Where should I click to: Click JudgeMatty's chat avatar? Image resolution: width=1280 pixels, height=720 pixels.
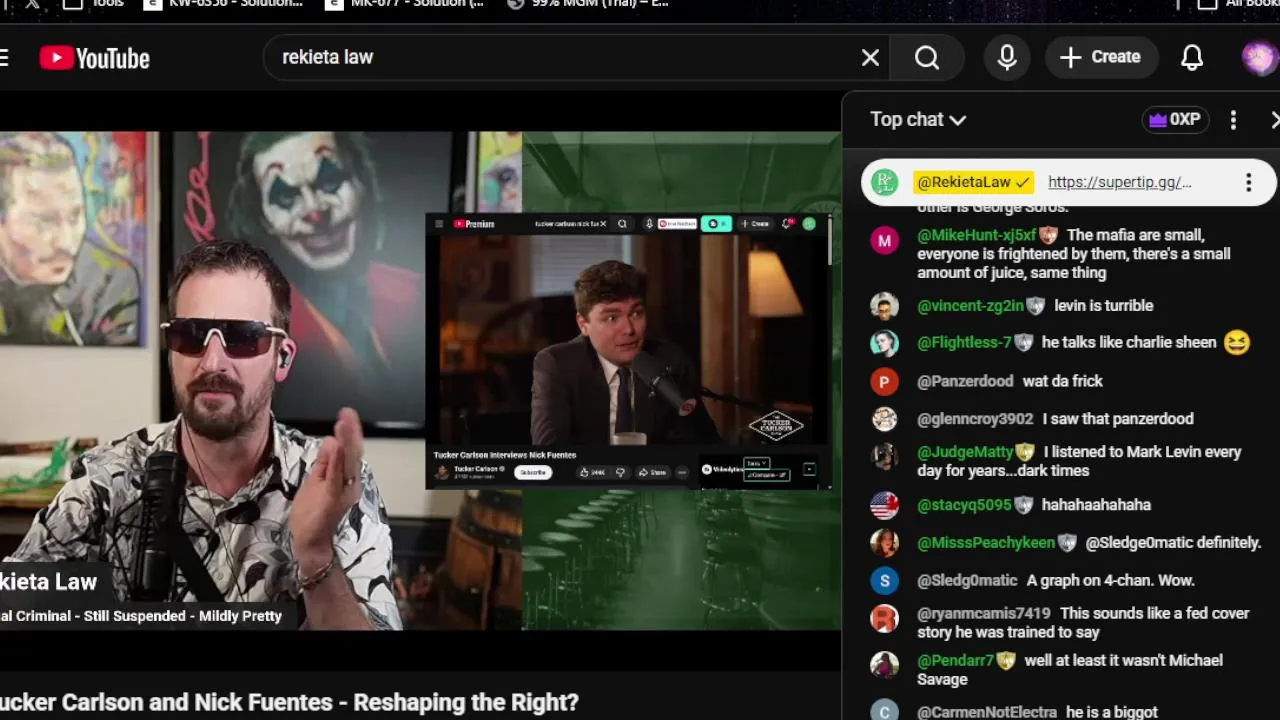click(884, 456)
